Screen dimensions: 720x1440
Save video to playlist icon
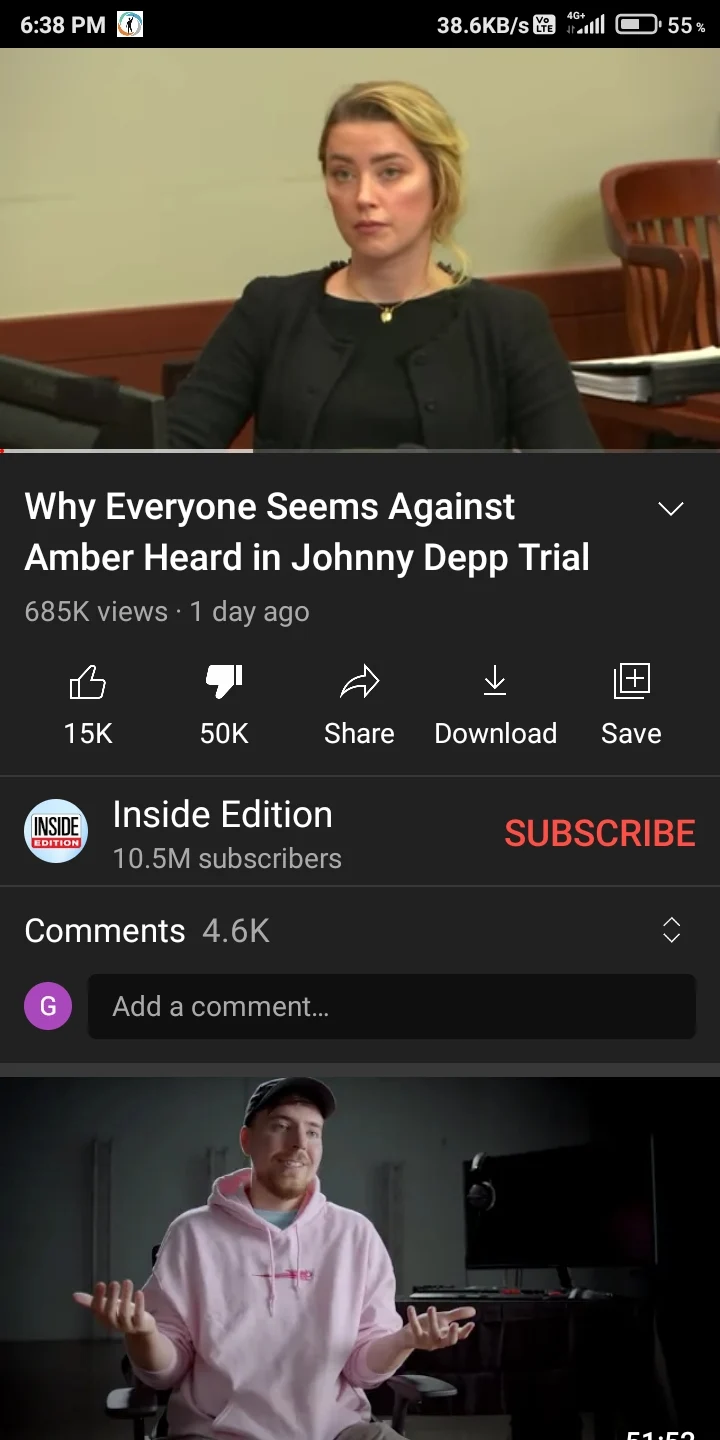[631, 681]
